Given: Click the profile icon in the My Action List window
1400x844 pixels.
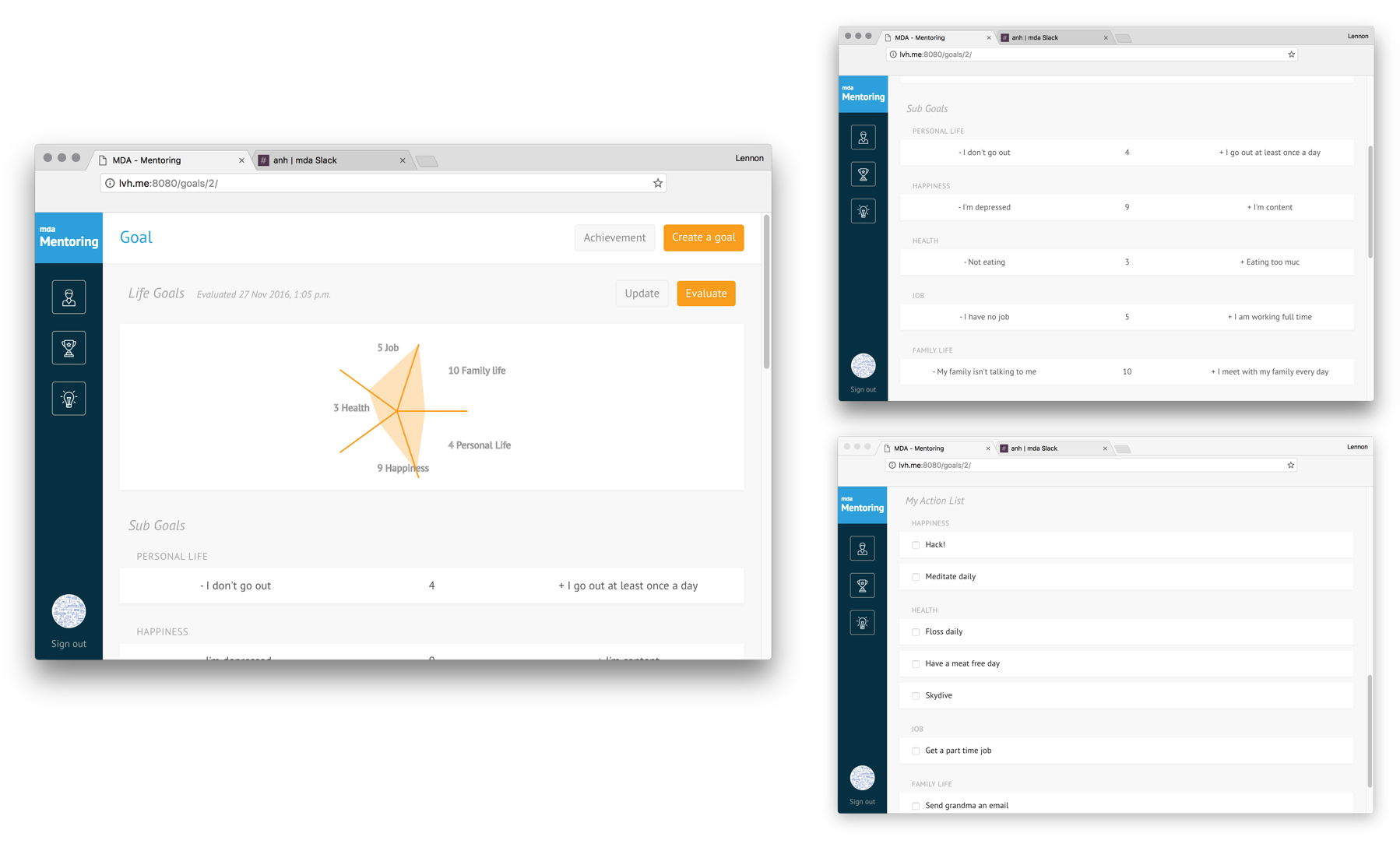Looking at the screenshot, I should point(862,549).
